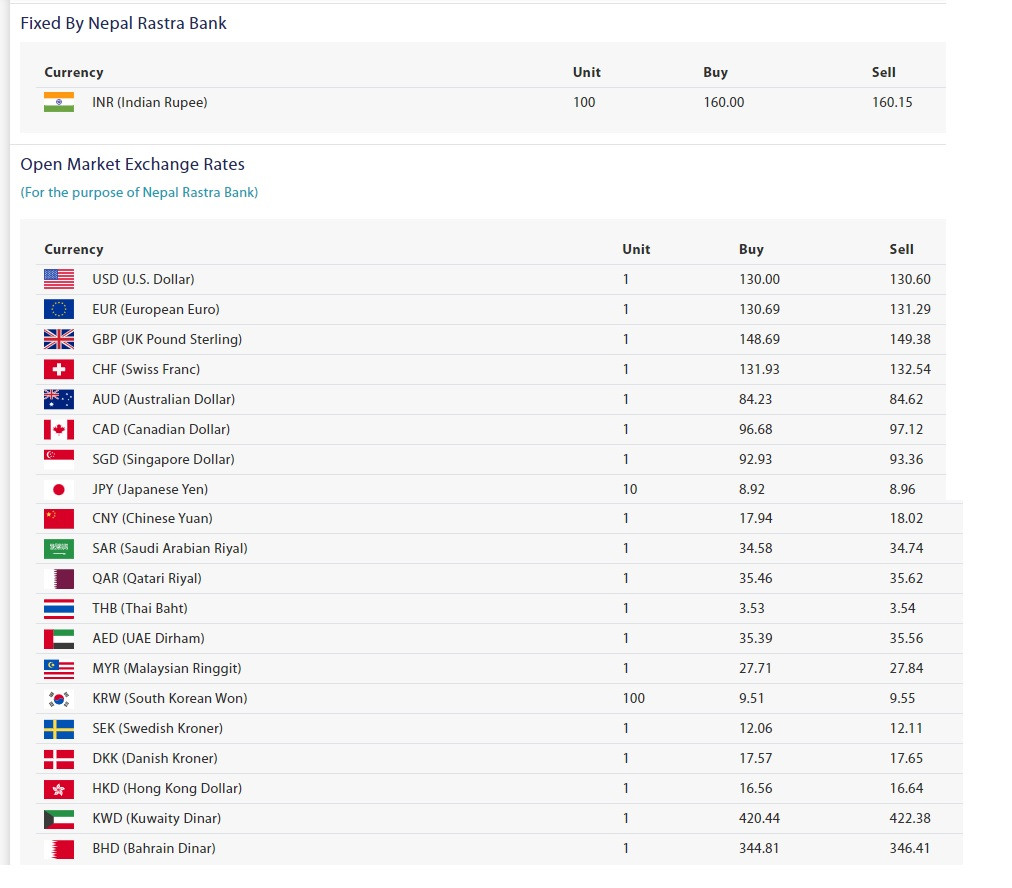This screenshot has width=1012, height=888.
Task: Click the Thailand flag icon
Action: click(59, 609)
